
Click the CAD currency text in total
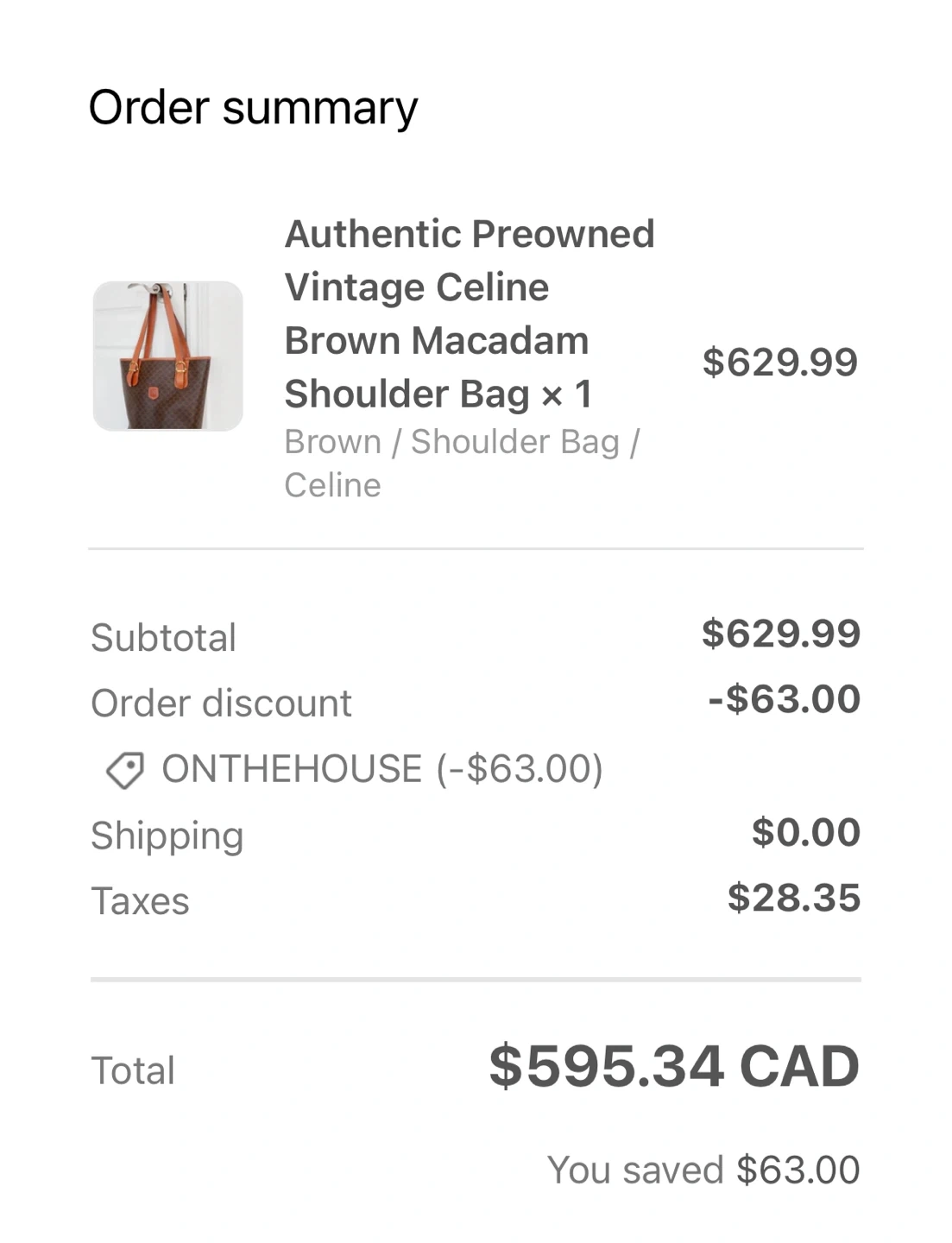[x=799, y=1066]
